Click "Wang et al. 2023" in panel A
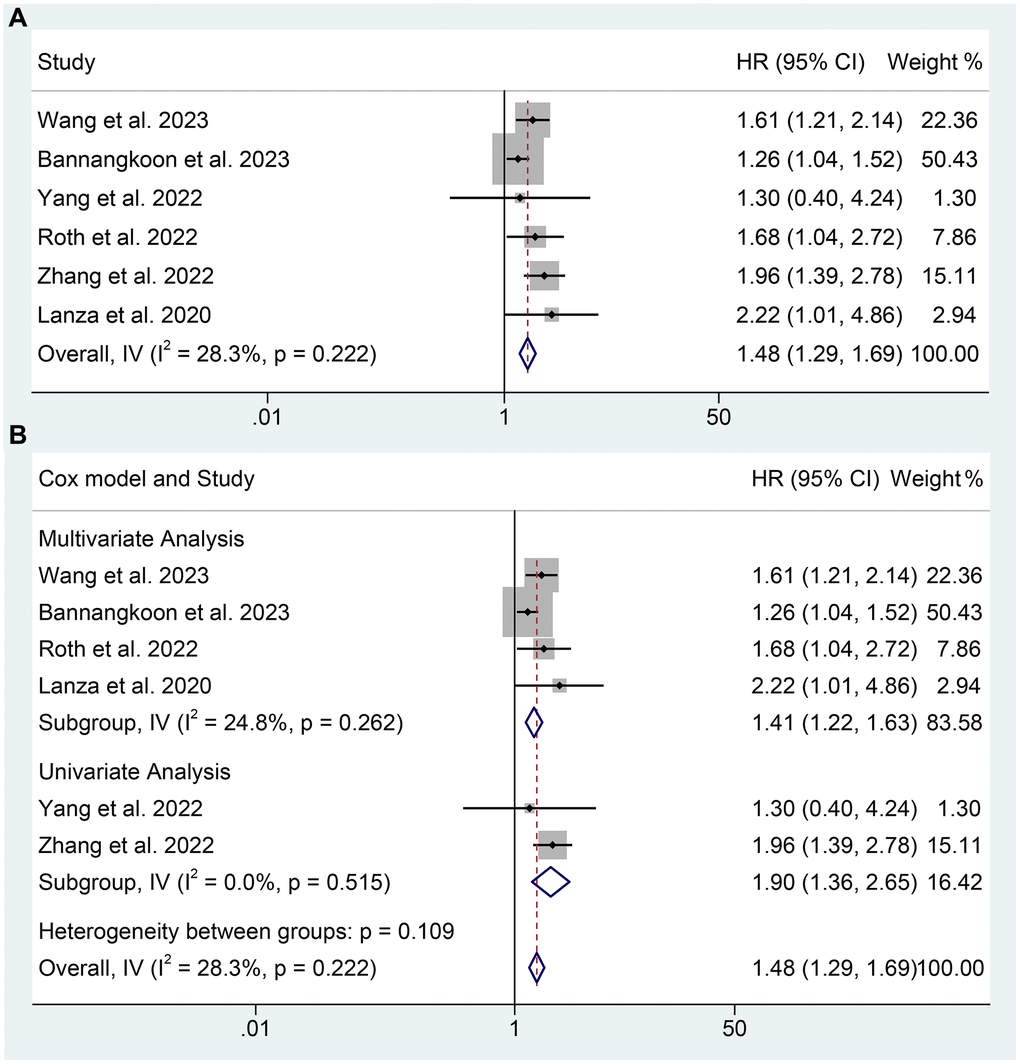This screenshot has height=1064, width=1020. pyautogui.click(x=123, y=121)
